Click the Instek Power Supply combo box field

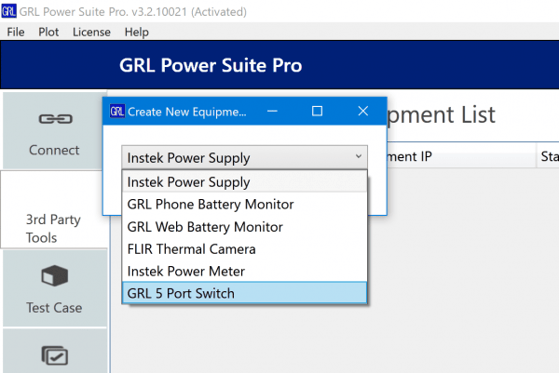click(244, 157)
